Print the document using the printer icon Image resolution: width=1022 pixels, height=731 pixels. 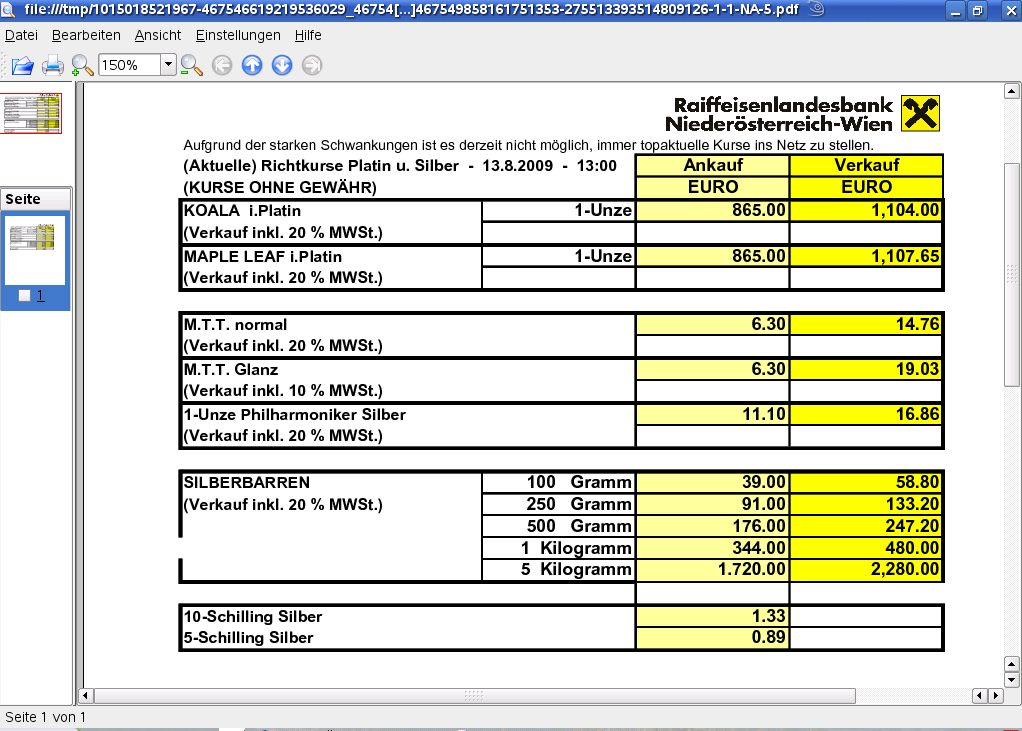pos(53,65)
